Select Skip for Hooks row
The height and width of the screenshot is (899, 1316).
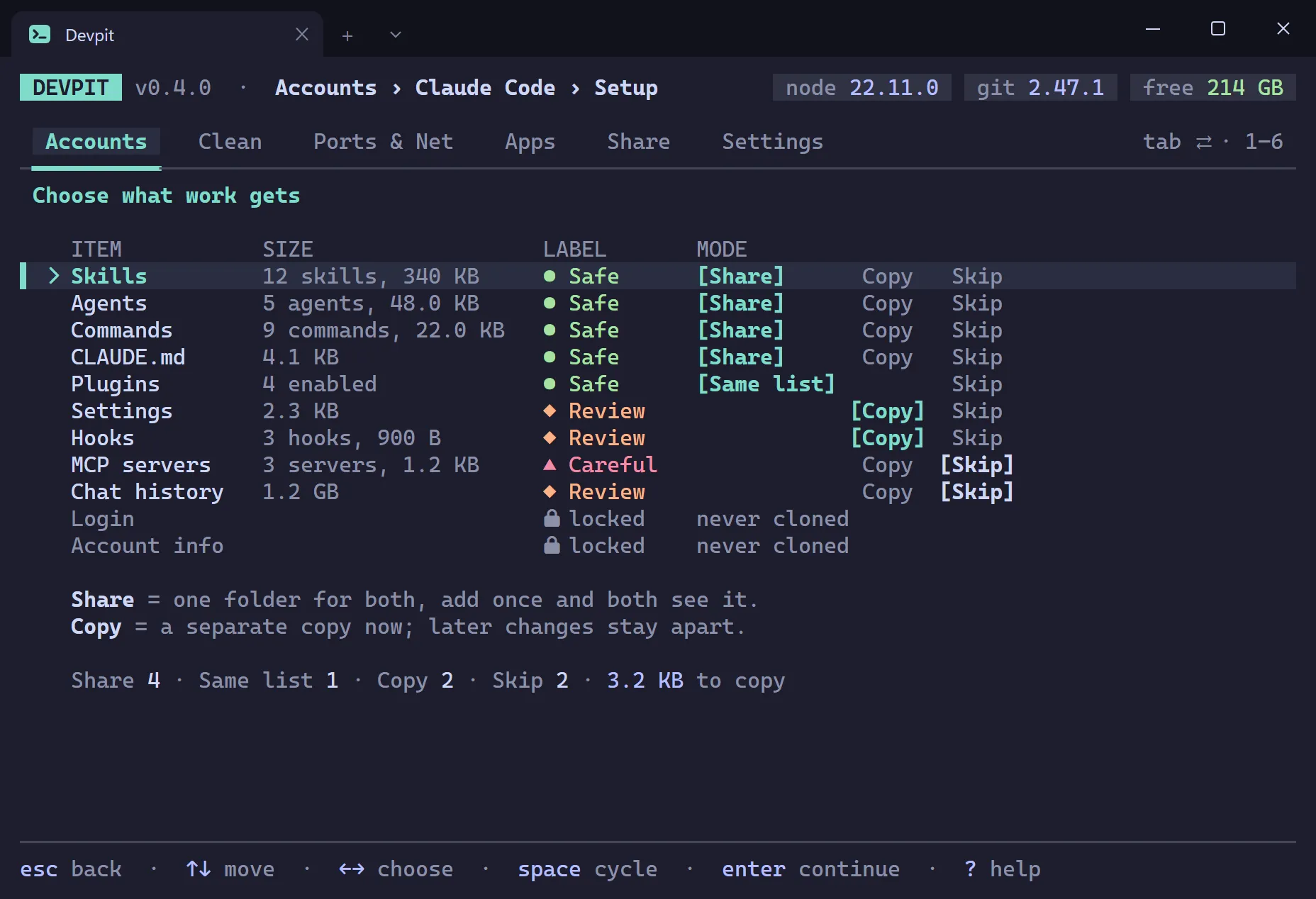pos(976,437)
